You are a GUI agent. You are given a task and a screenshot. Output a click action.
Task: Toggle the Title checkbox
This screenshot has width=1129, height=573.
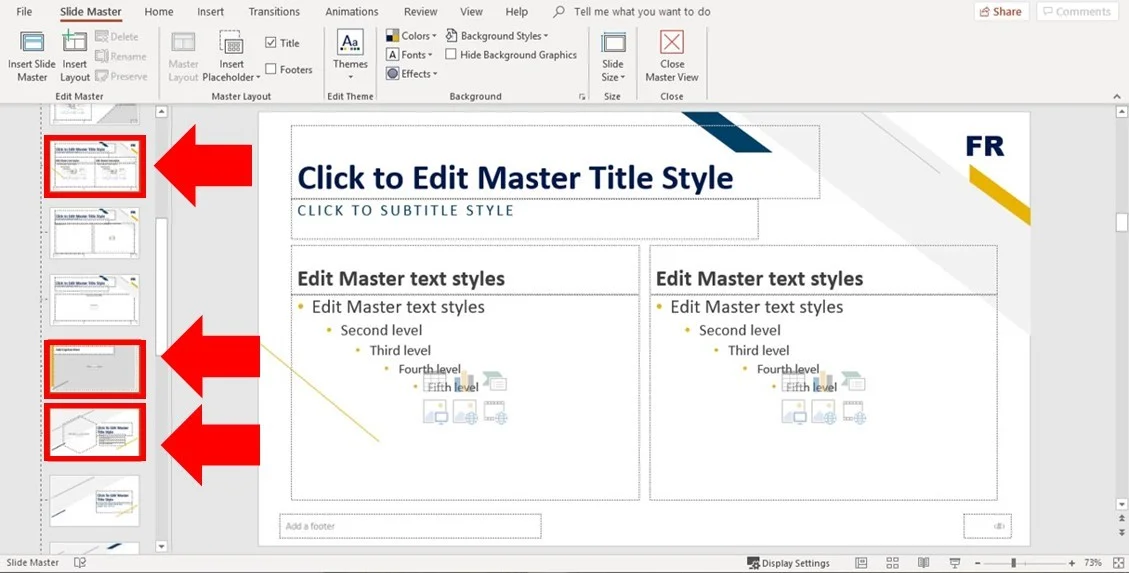271,43
